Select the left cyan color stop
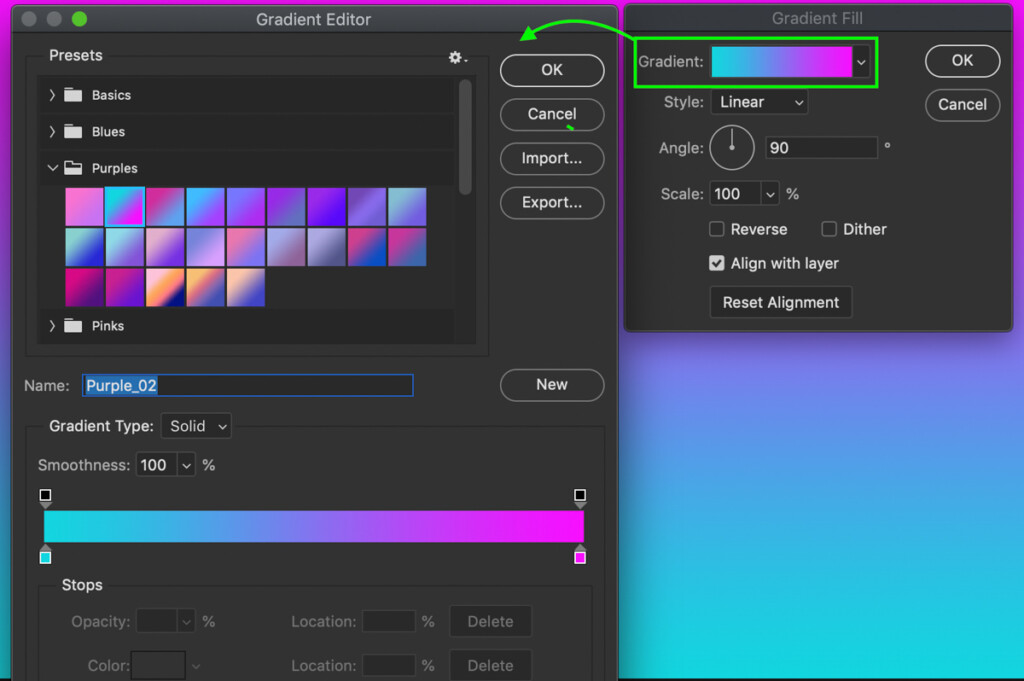This screenshot has height=681, width=1024. tap(45, 557)
